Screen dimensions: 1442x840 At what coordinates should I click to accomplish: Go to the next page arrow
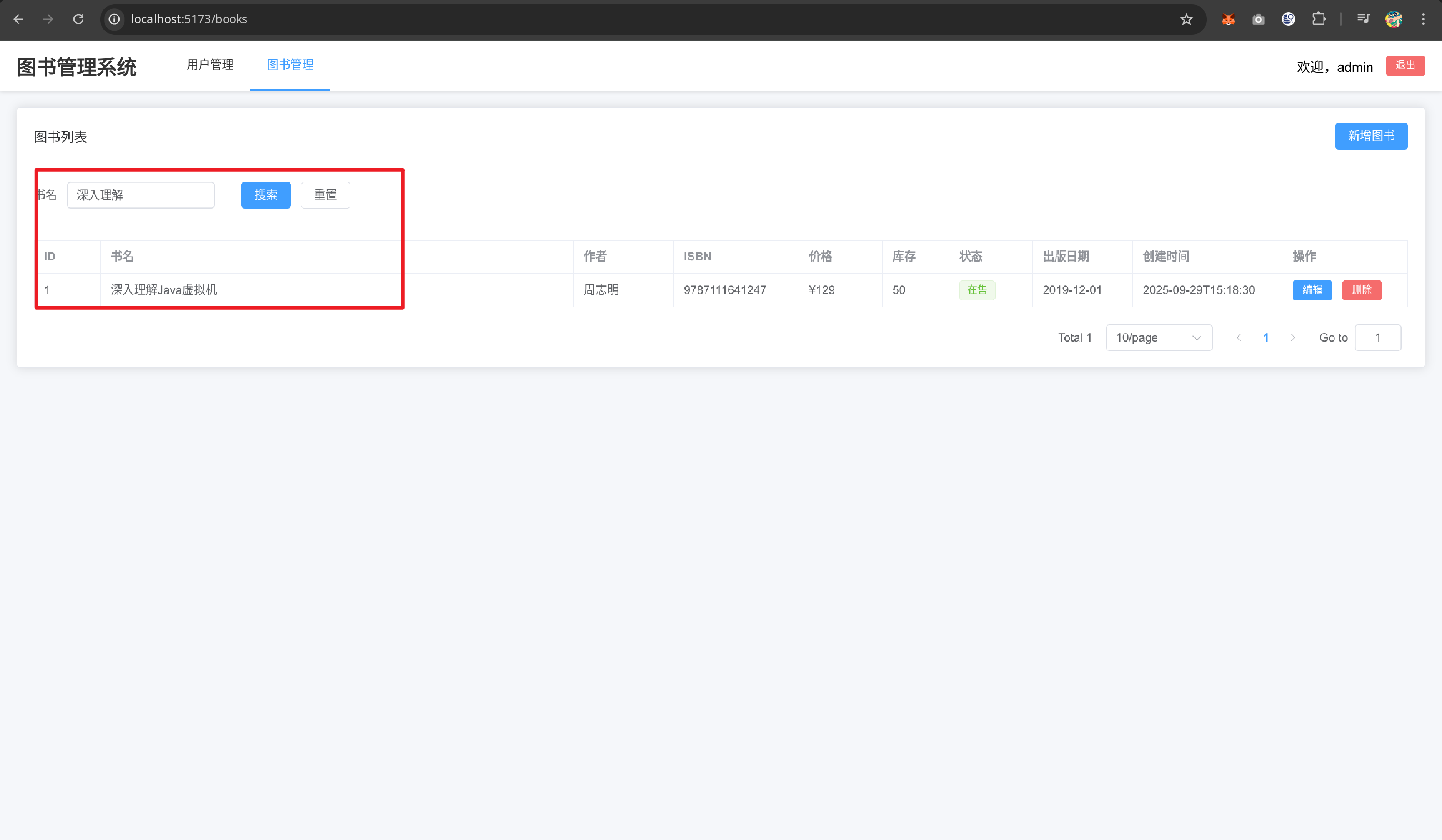tap(1292, 338)
